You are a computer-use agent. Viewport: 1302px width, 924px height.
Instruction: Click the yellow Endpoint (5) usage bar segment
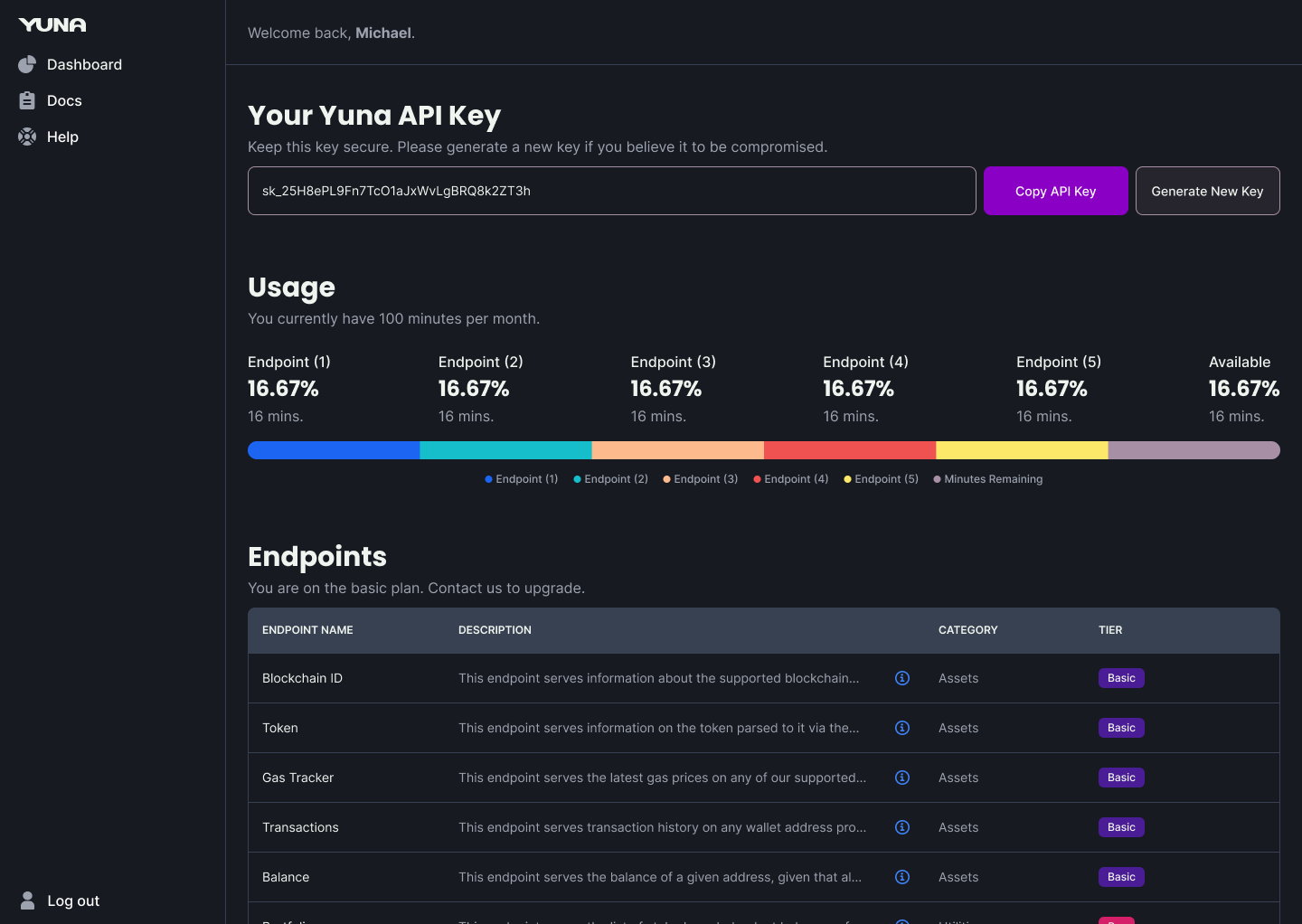point(1022,450)
